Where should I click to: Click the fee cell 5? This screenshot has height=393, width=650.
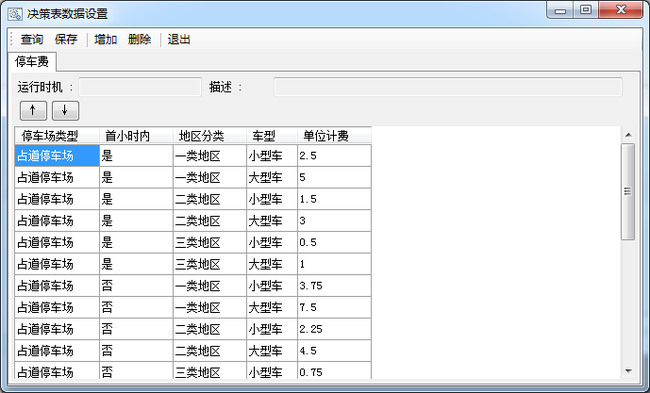click(334, 177)
